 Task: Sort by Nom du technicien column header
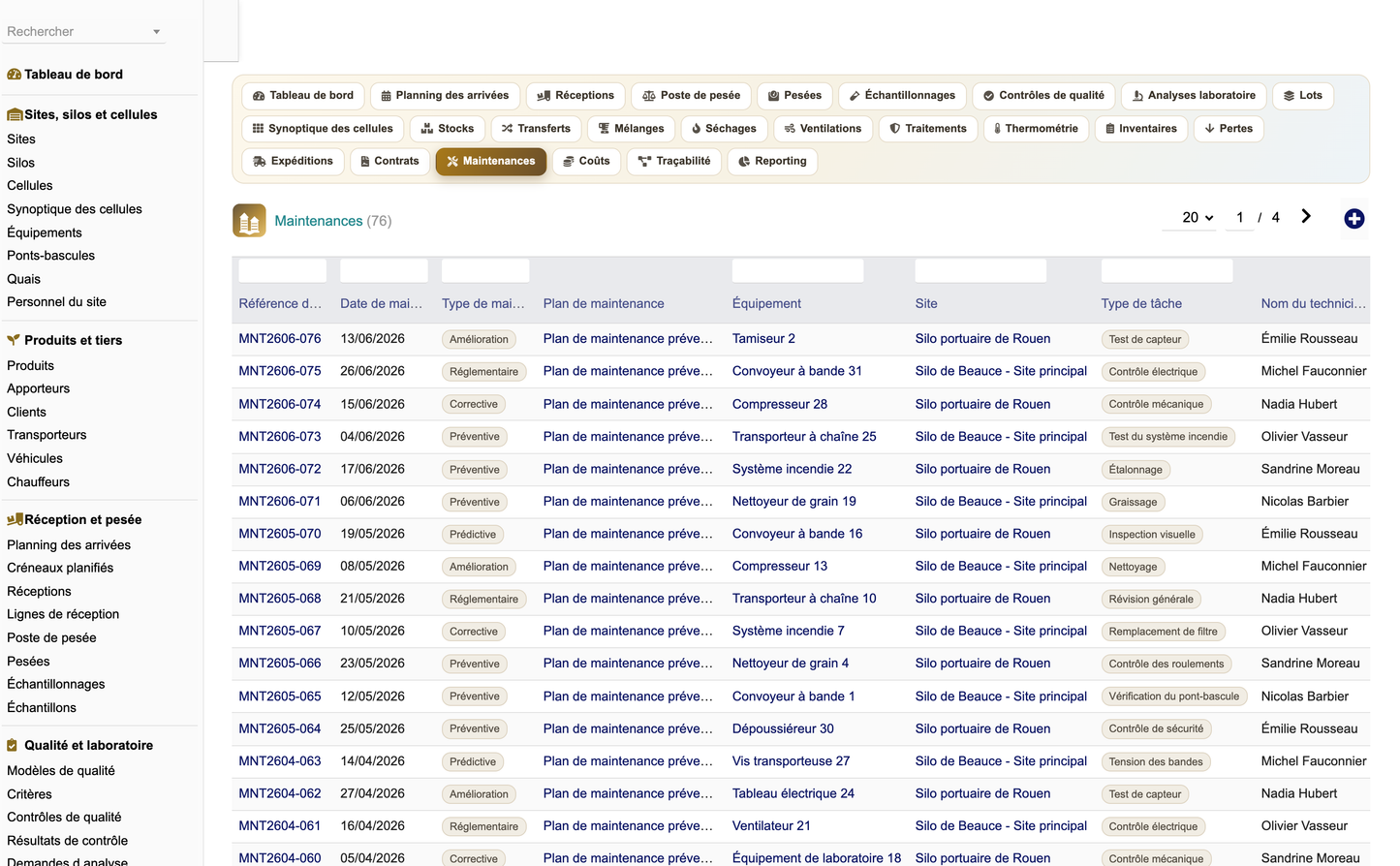(x=1314, y=303)
